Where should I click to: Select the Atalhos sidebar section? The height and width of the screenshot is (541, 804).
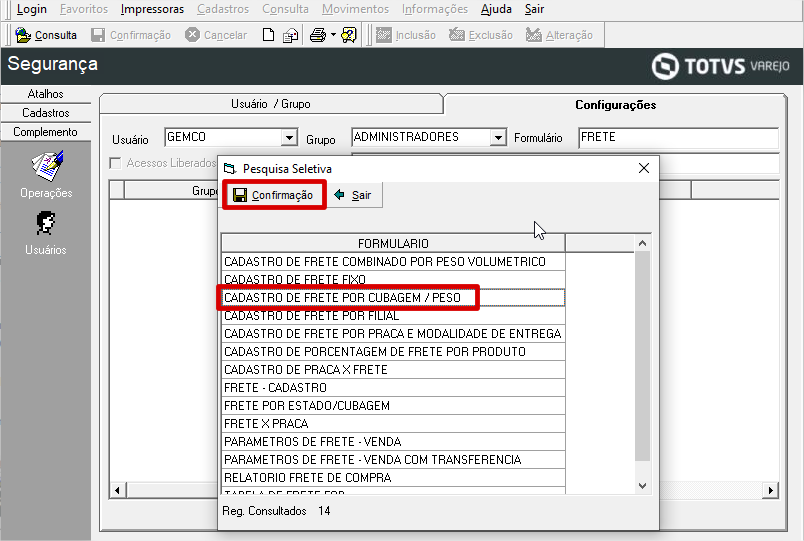point(46,94)
